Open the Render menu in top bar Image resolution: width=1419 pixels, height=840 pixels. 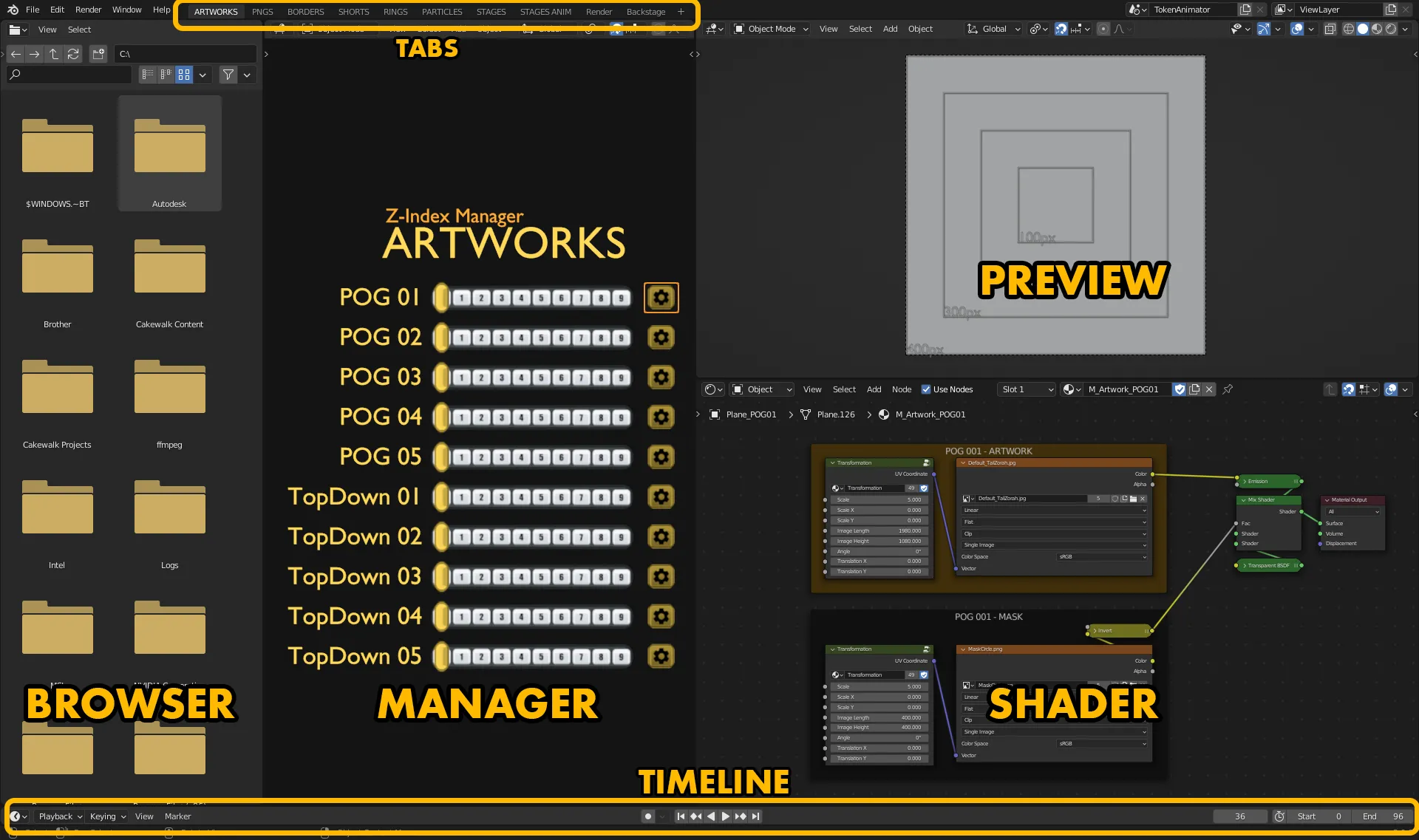tap(88, 10)
